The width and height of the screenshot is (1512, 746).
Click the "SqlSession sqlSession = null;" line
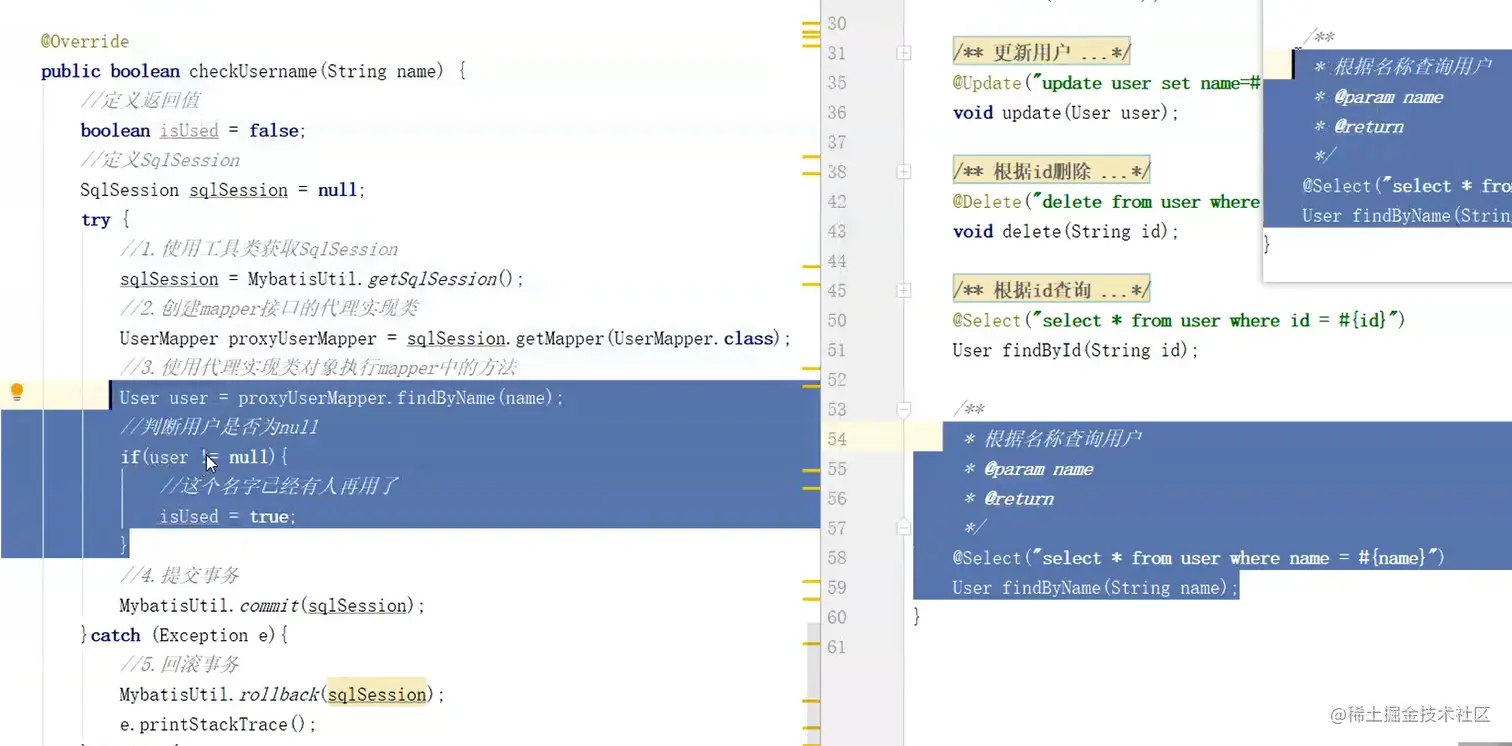click(x=223, y=190)
